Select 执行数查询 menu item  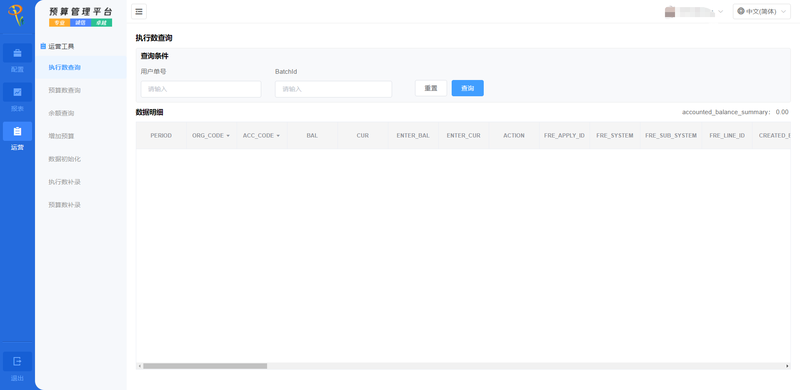pyautogui.click(x=81, y=67)
